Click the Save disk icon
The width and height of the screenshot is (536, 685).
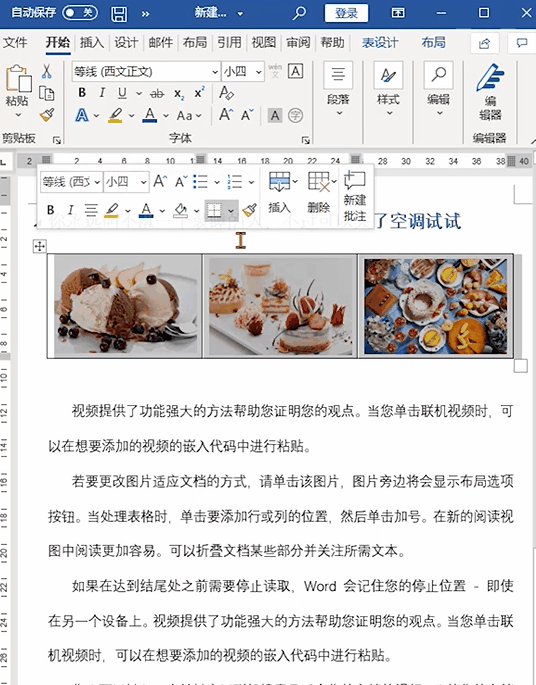[x=119, y=14]
